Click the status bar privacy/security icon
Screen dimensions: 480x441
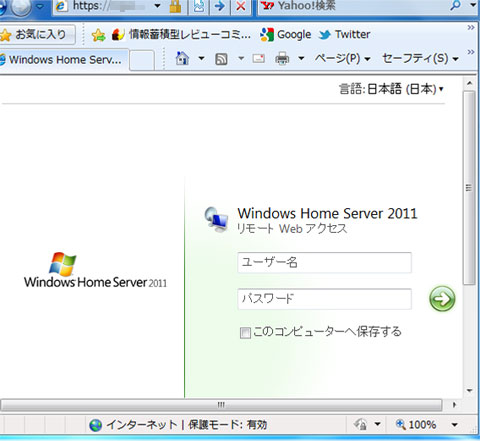[361, 424]
